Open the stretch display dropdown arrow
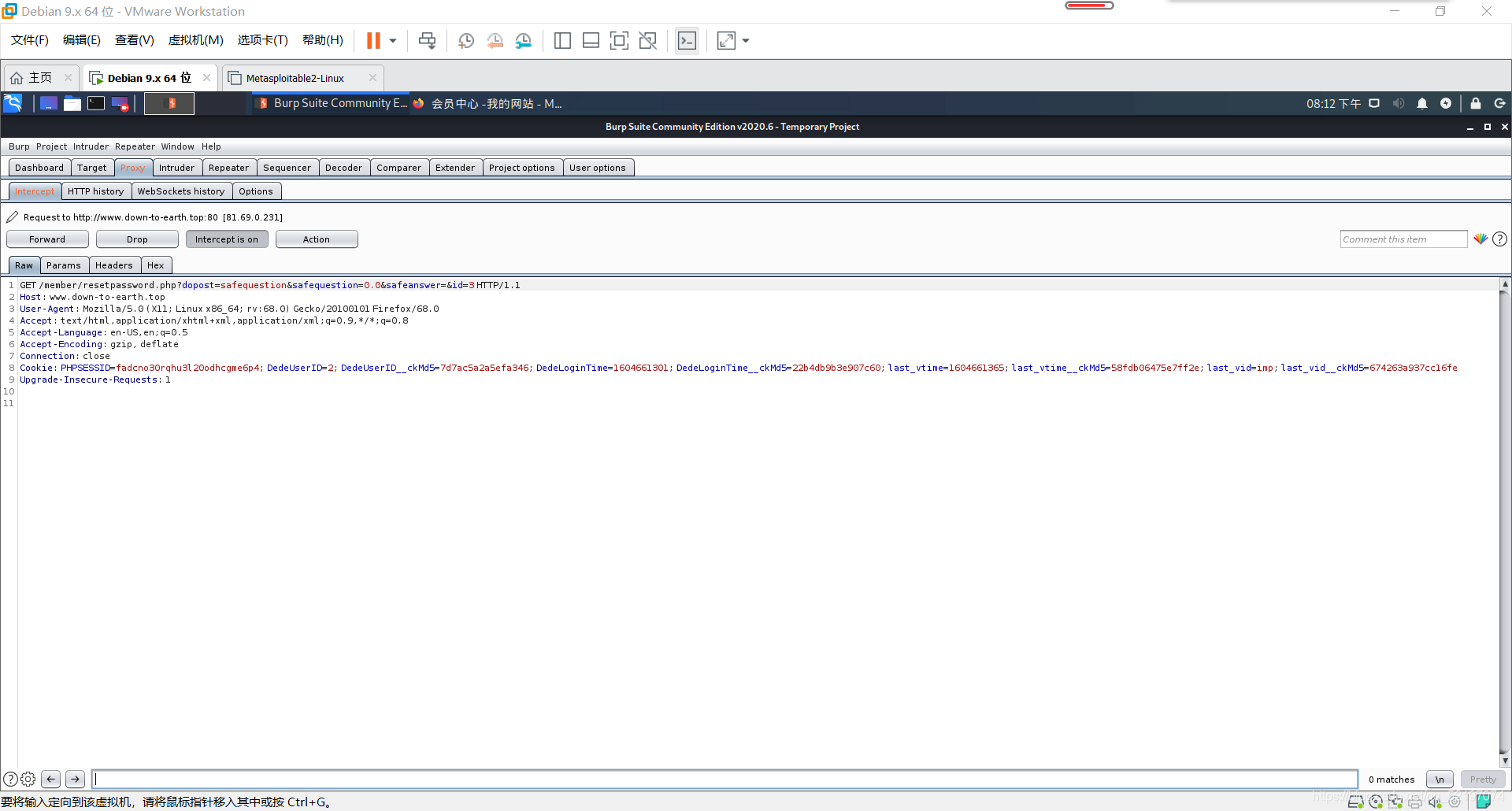The image size is (1512, 811). point(746,41)
